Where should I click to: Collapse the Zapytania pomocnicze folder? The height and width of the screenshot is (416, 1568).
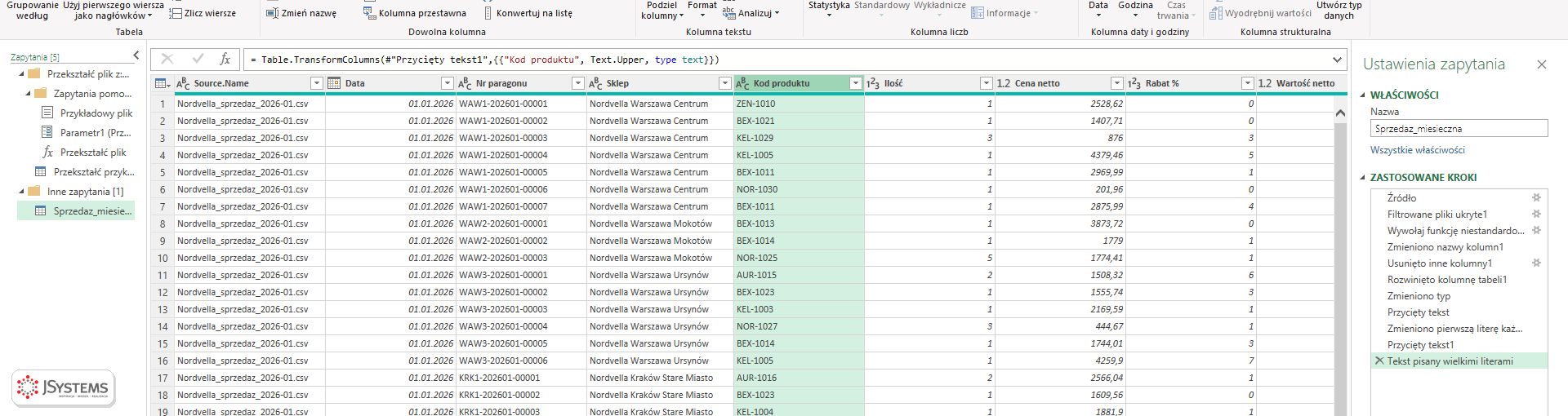pos(29,94)
